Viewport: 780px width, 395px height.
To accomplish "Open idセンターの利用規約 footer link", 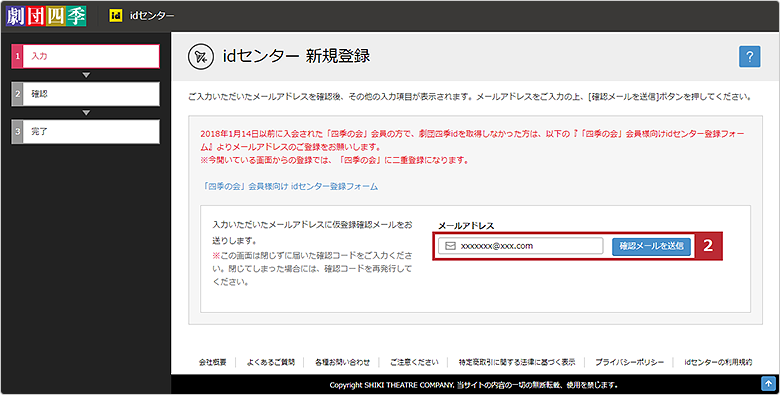I will pyautogui.click(x=718, y=362).
